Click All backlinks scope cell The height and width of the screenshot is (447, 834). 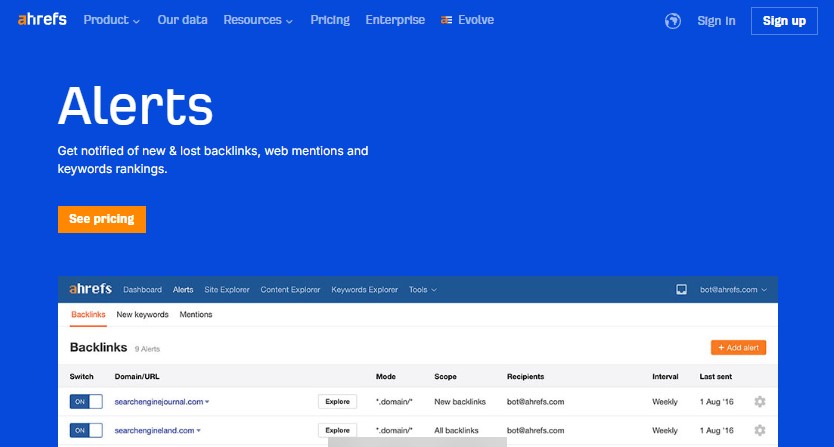click(456, 430)
